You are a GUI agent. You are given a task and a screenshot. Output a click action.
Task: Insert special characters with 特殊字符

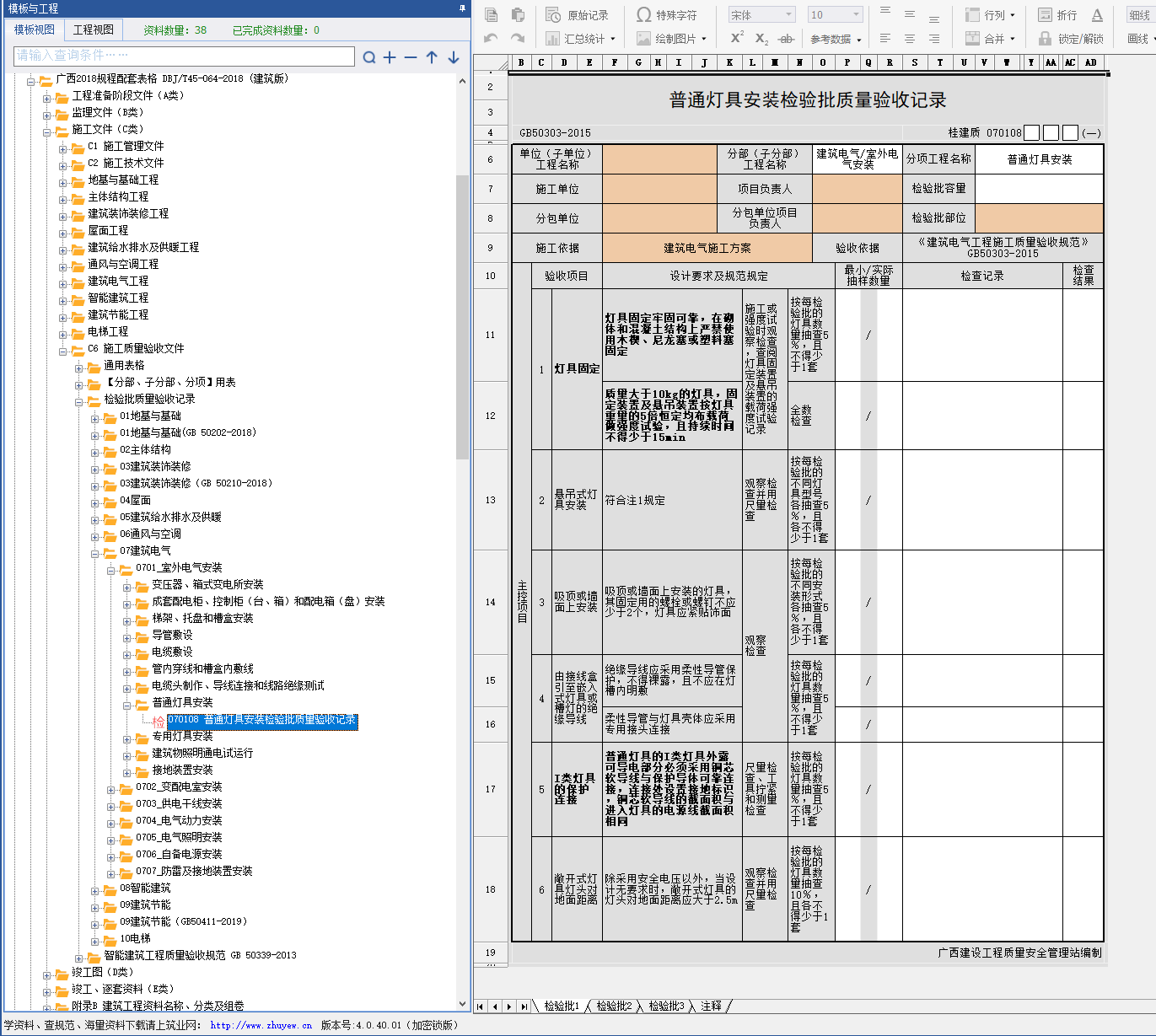[x=667, y=15]
